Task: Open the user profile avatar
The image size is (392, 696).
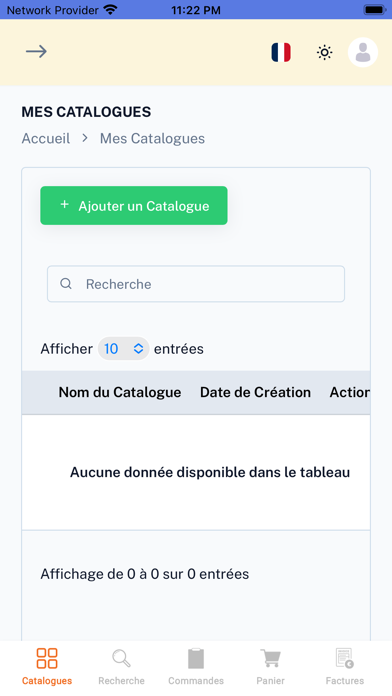Action: tap(363, 52)
